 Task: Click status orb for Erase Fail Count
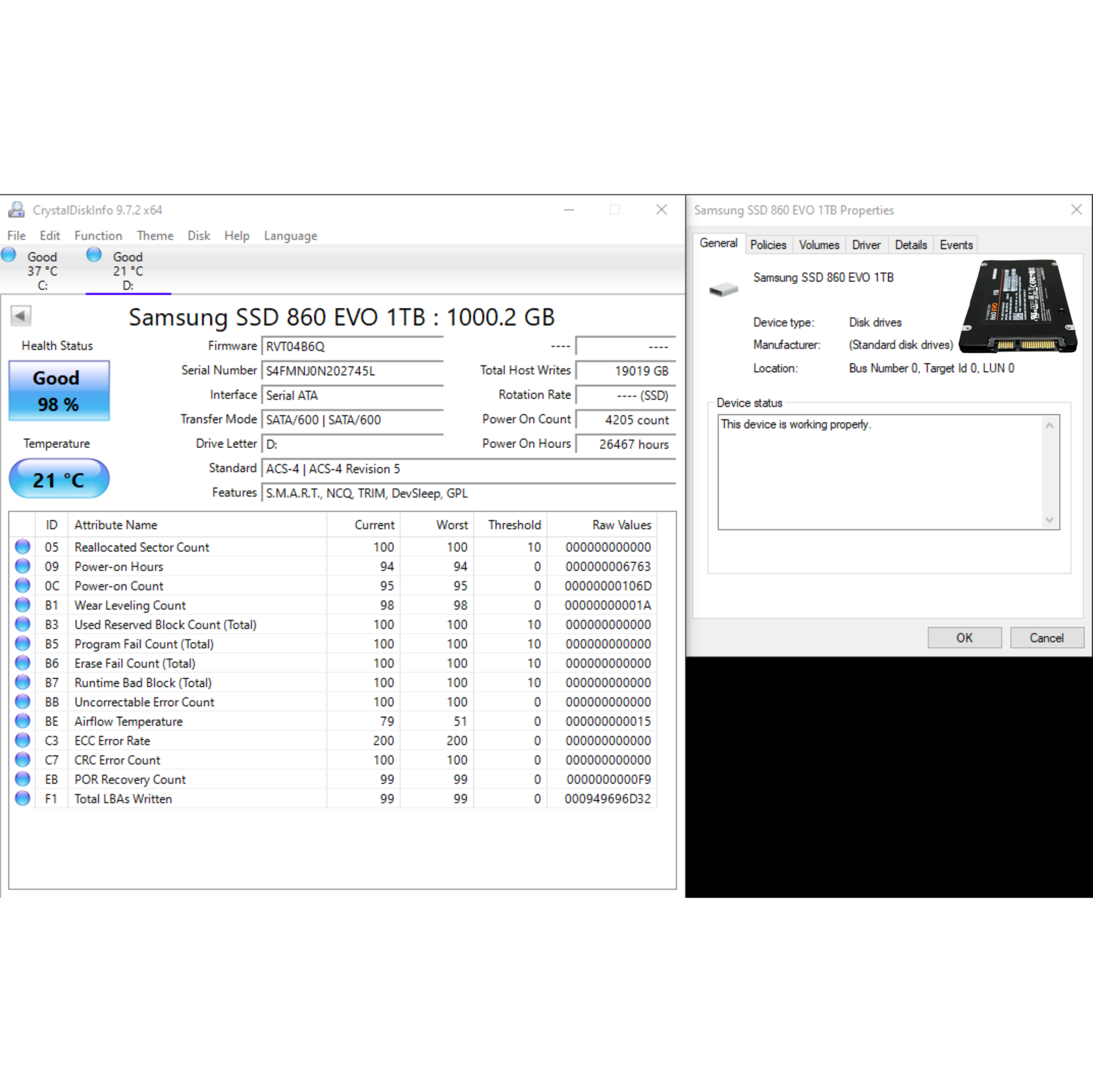[x=23, y=663]
